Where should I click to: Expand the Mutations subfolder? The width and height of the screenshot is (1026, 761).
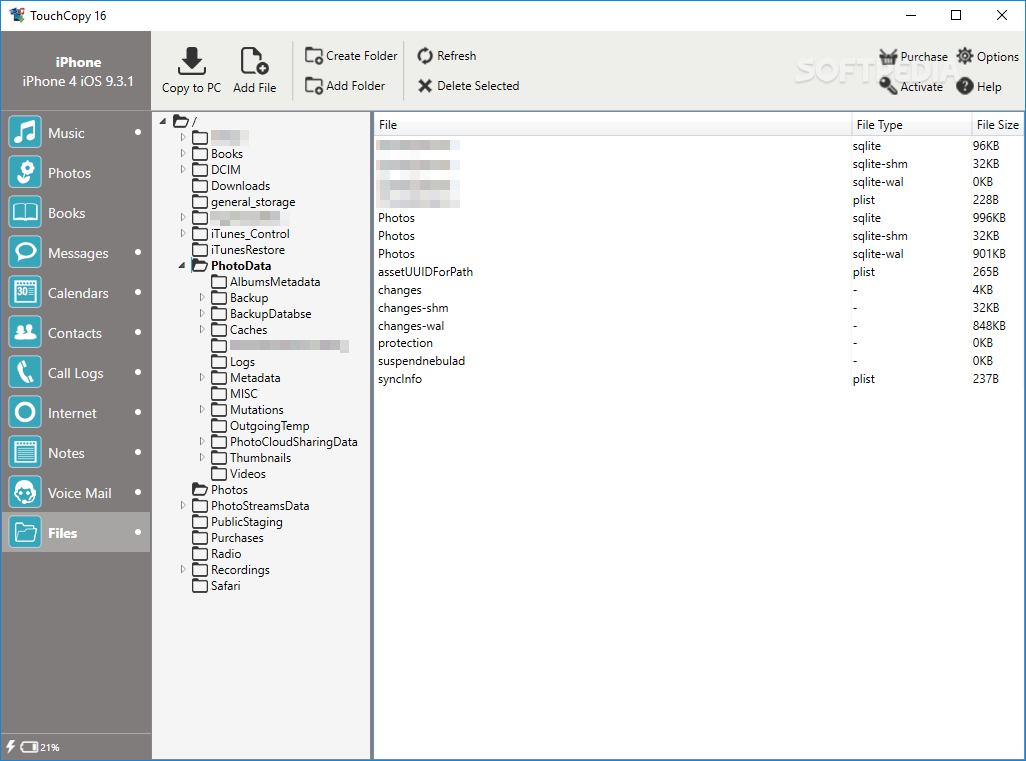[202, 409]
